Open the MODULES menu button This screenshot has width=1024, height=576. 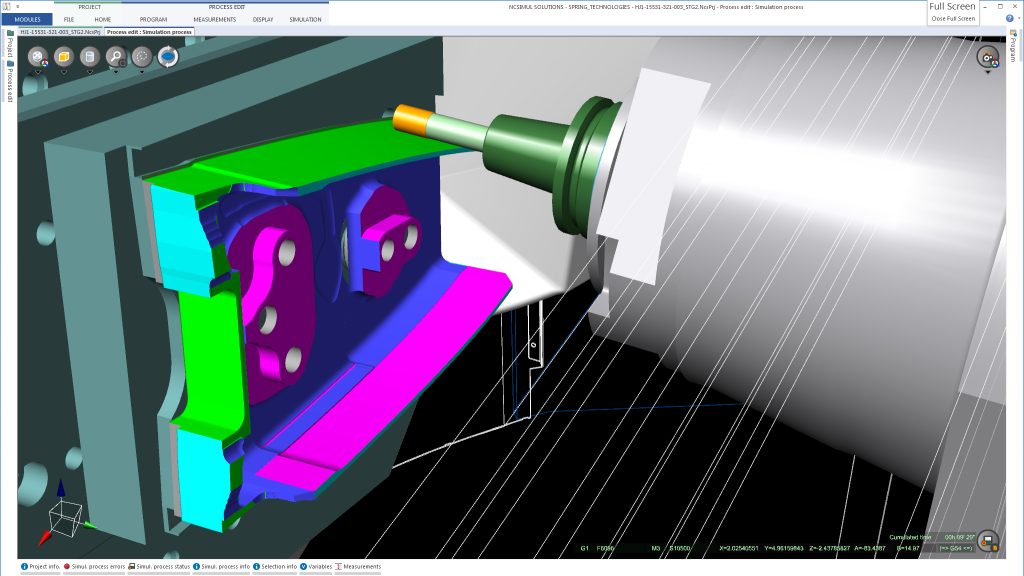pos(27,19)
